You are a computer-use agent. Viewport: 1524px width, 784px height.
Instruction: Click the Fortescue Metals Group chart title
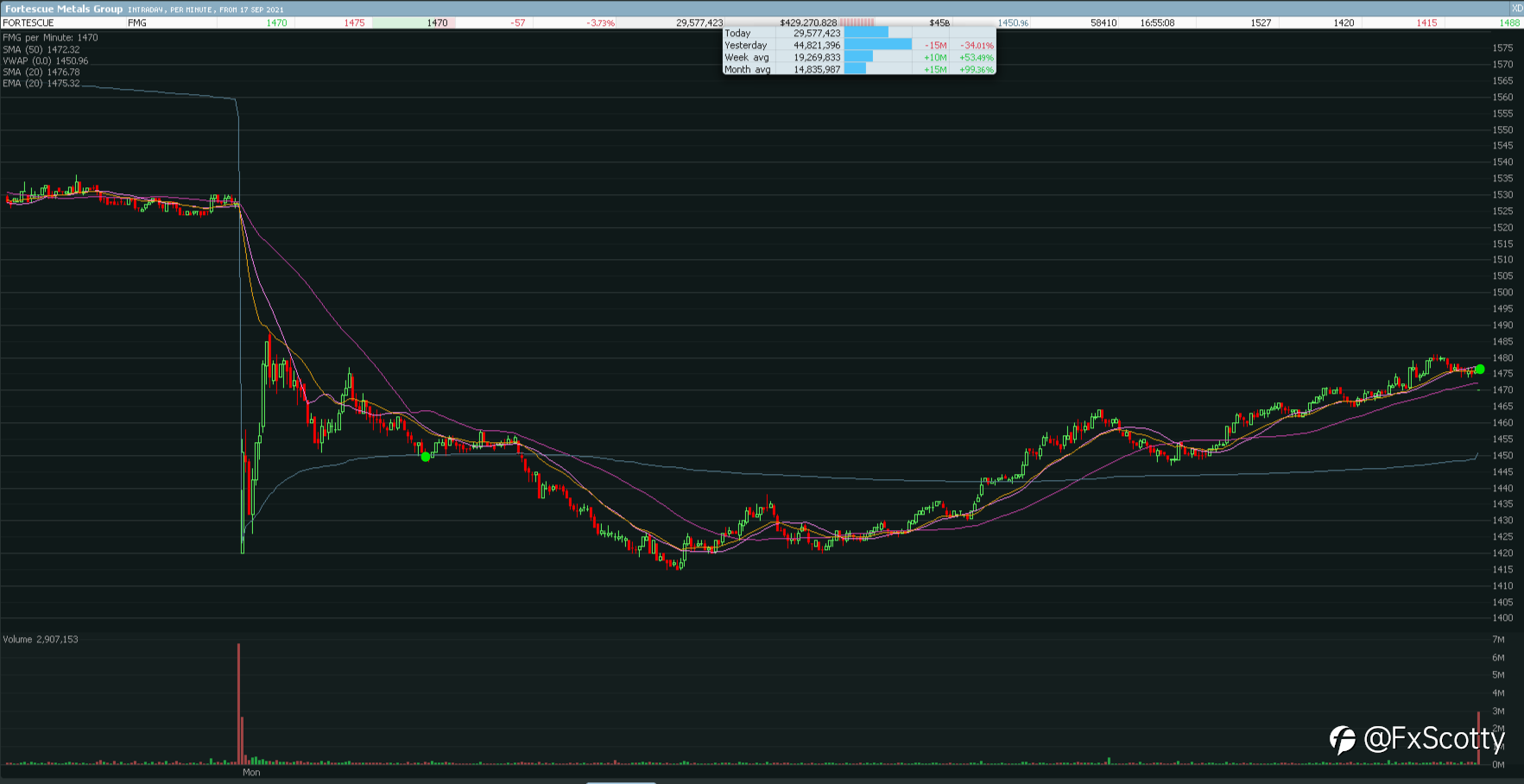click(64, 9)
